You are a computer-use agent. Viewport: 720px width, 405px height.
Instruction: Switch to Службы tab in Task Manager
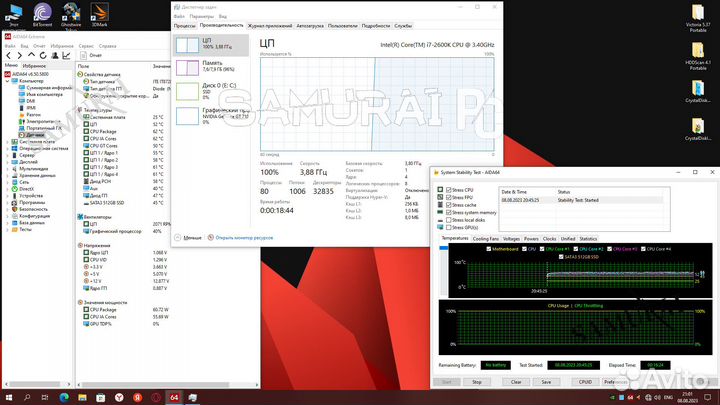(x=403, y=26)
